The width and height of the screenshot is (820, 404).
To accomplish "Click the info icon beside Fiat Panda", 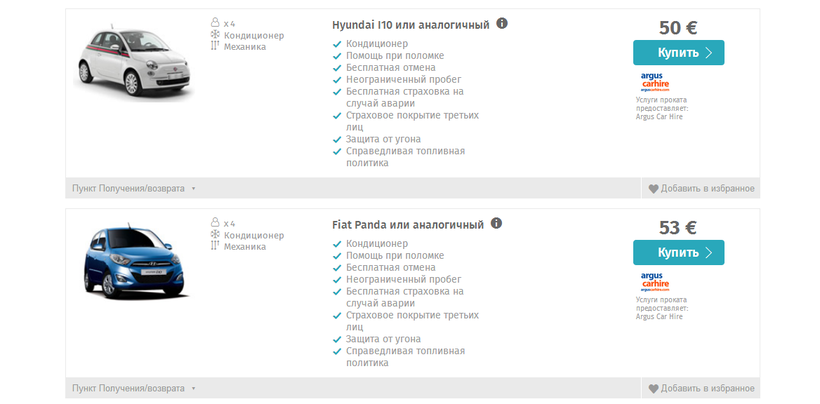I will pos(496,224).
